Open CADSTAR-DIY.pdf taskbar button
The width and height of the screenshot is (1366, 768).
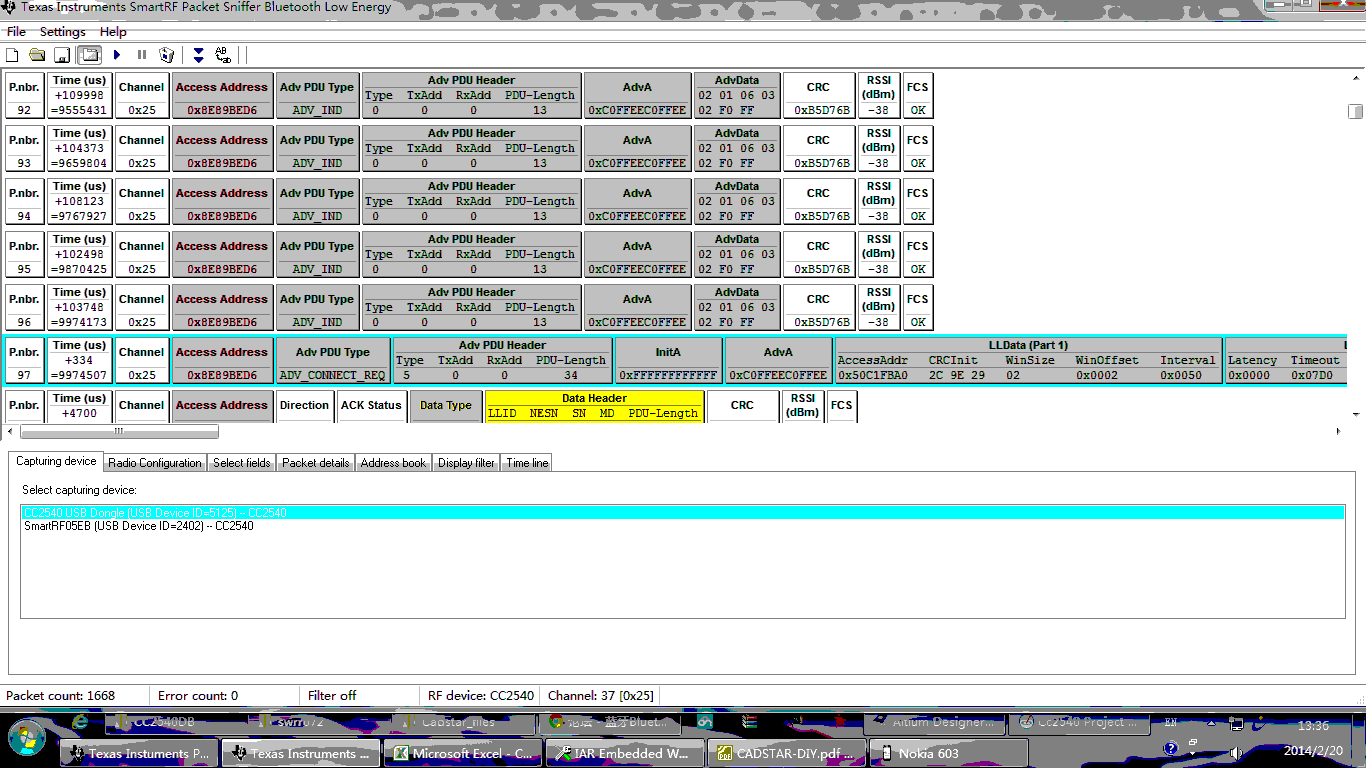click(x=787, y=753)
